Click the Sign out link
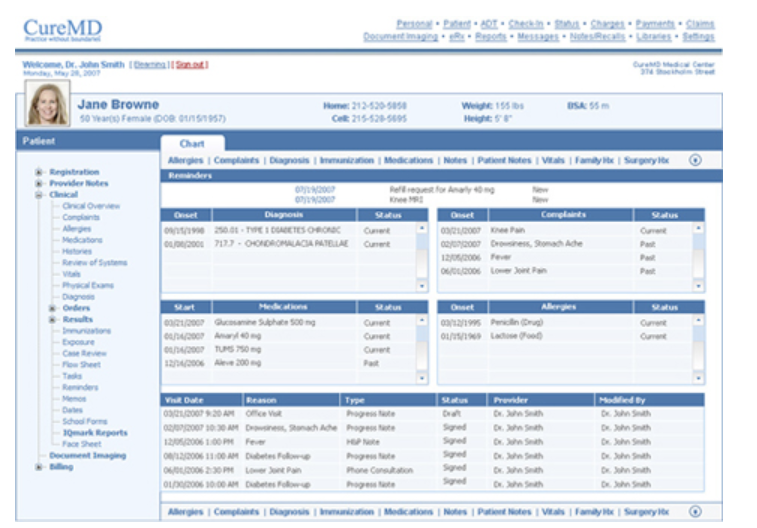 click(190, 65)
